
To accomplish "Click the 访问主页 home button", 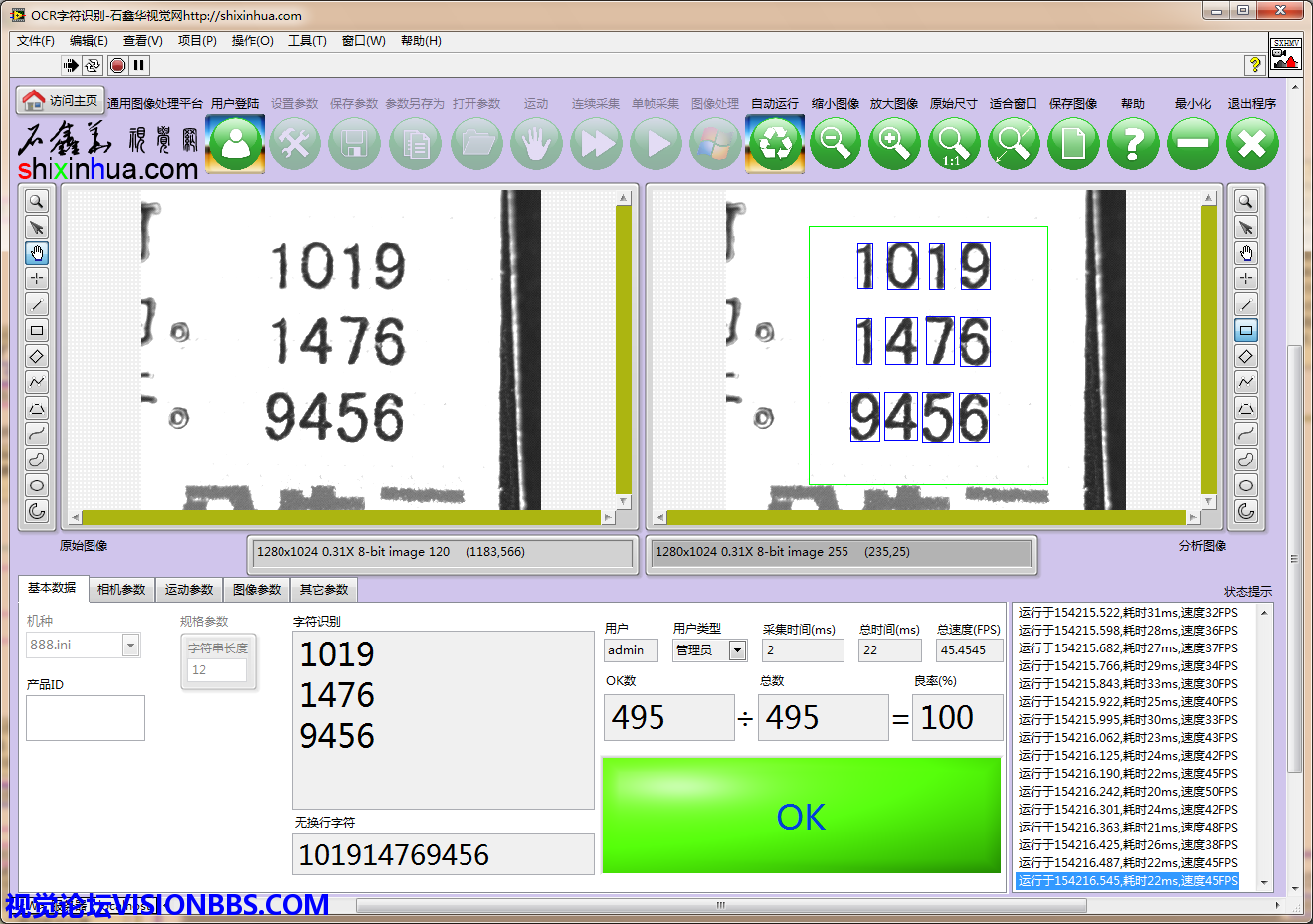I will (61, 100).
